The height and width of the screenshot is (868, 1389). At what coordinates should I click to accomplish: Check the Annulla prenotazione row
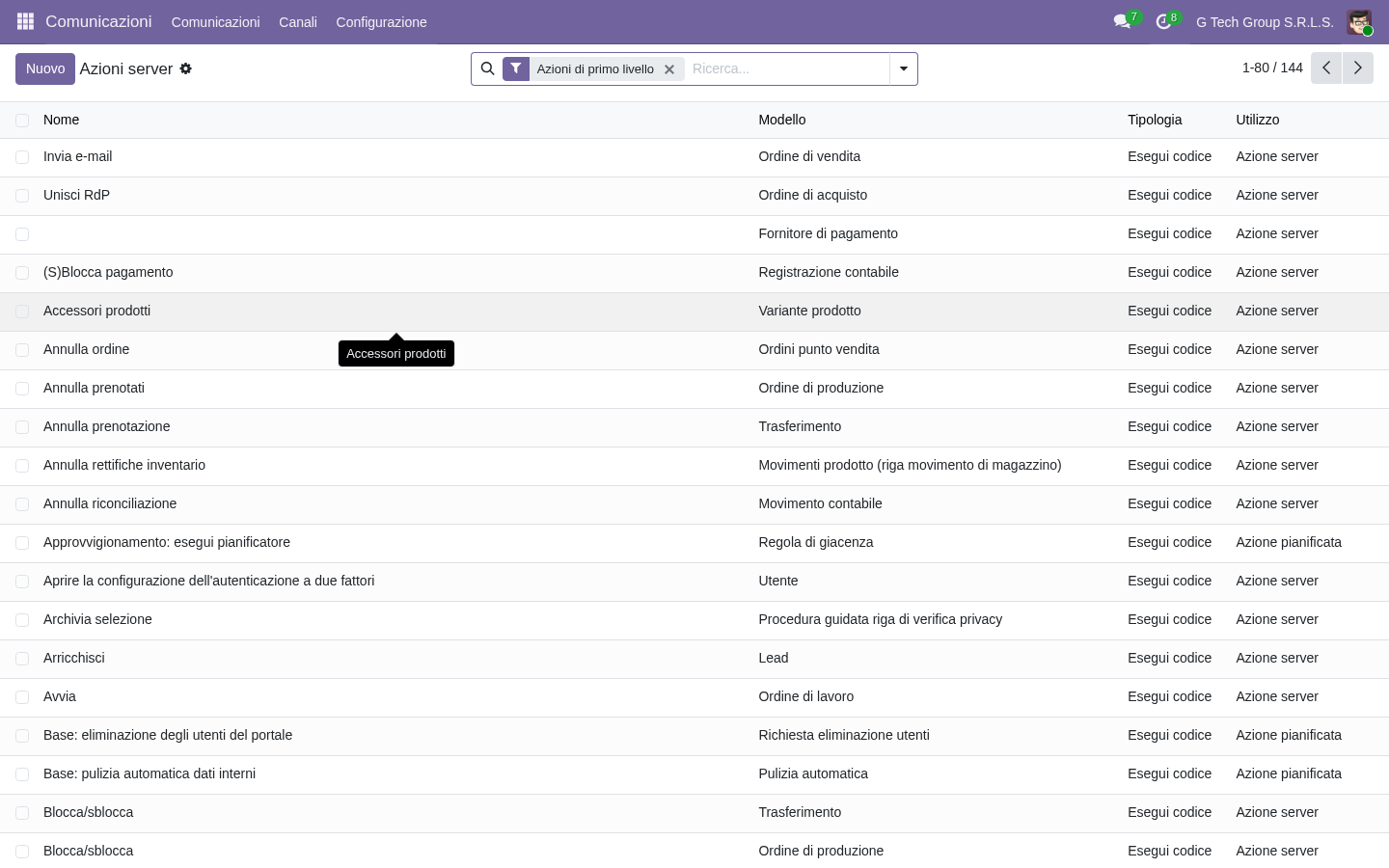coord(22,427)
